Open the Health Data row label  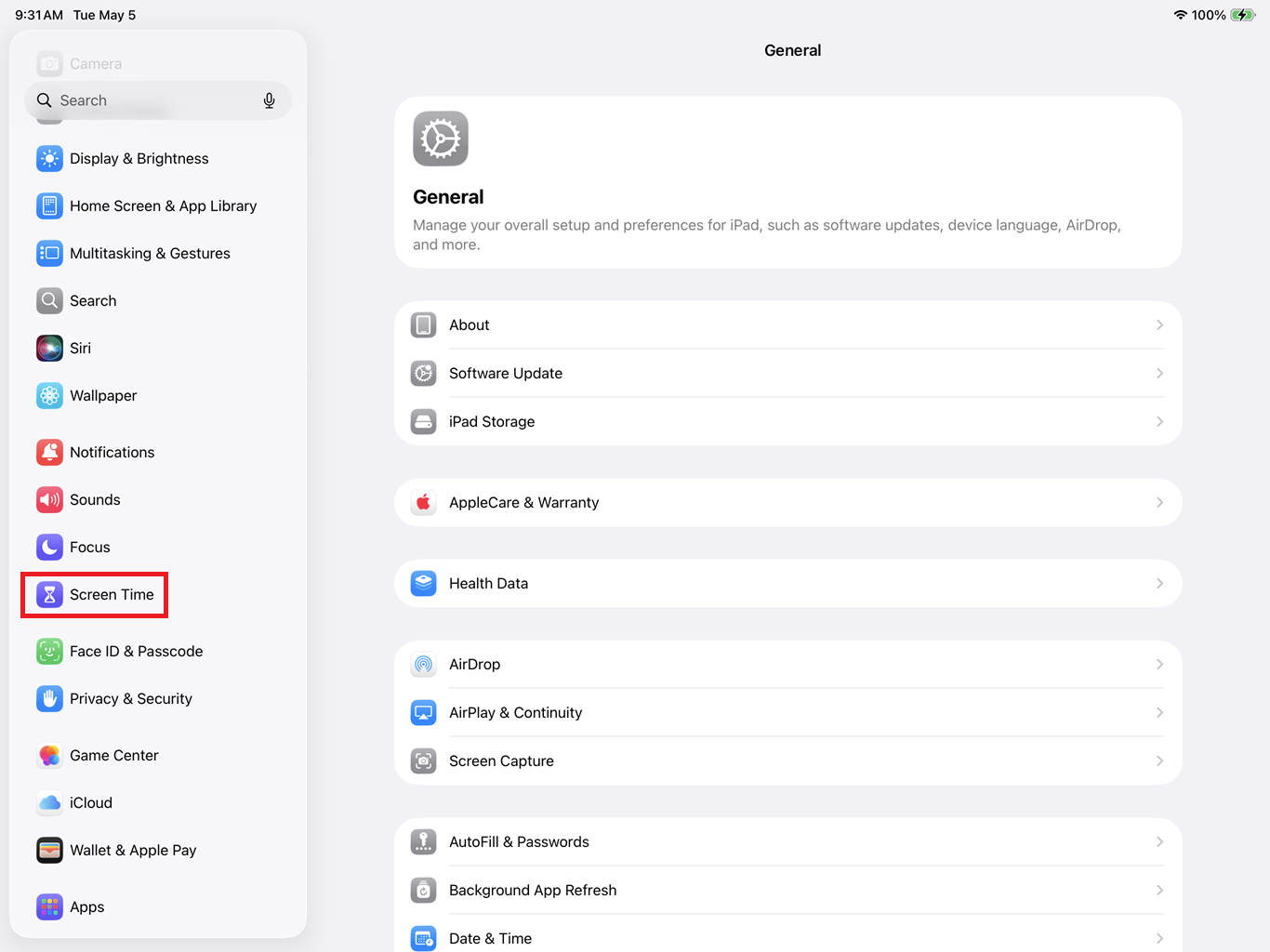pyautogui.click(x=489, y=584)
